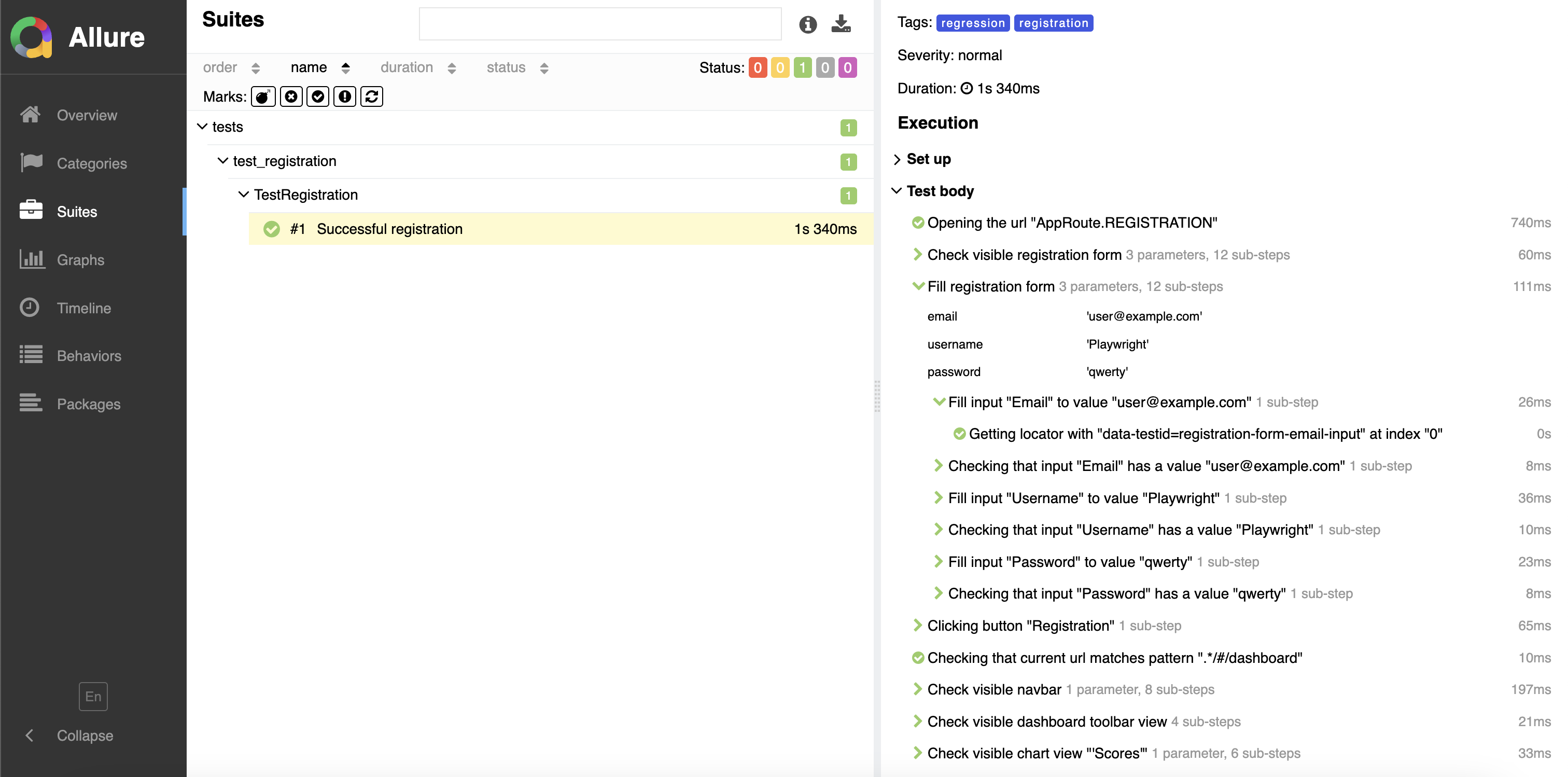Sort tests by status

point(517,67)
